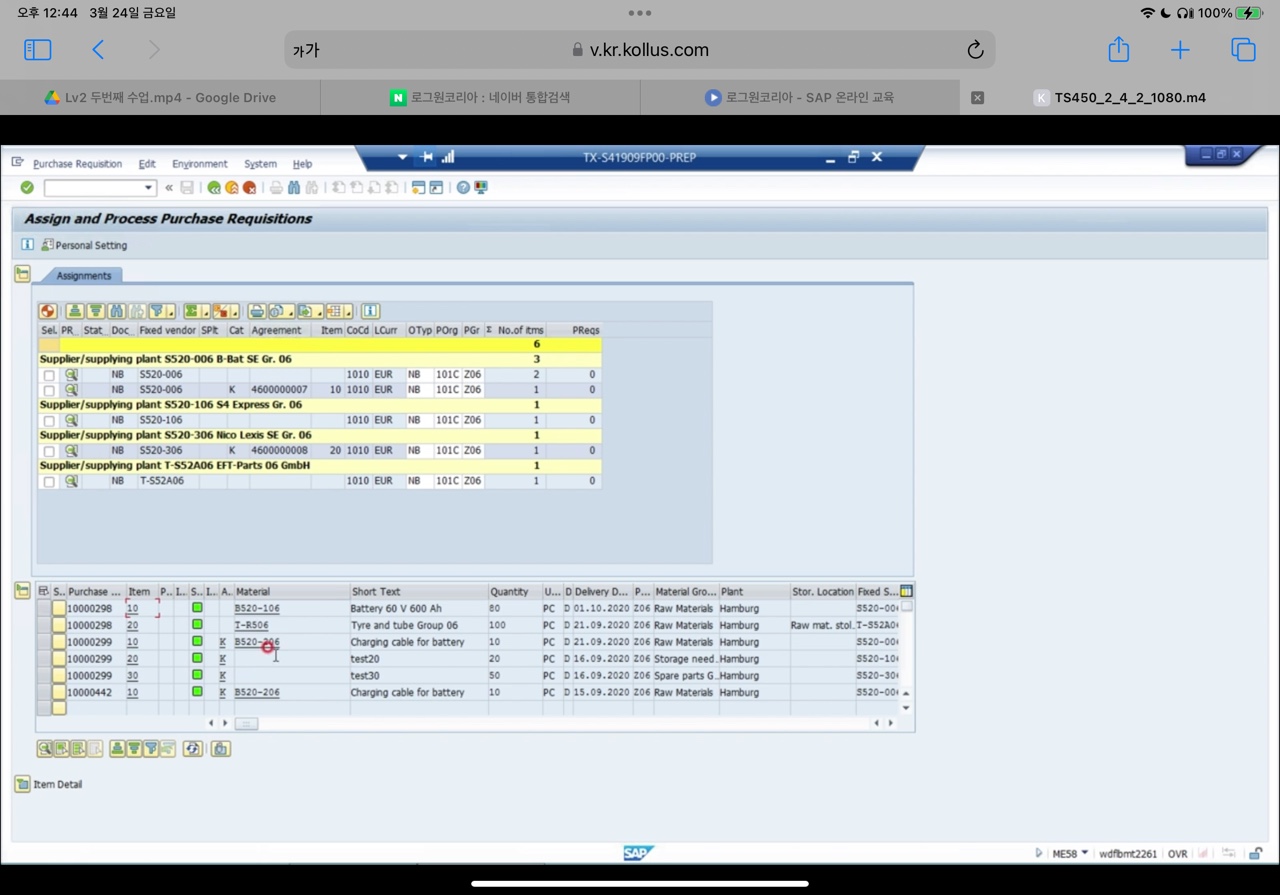Click the item table scroll-down arrow
1280x895 pixels.
(906, 708)
